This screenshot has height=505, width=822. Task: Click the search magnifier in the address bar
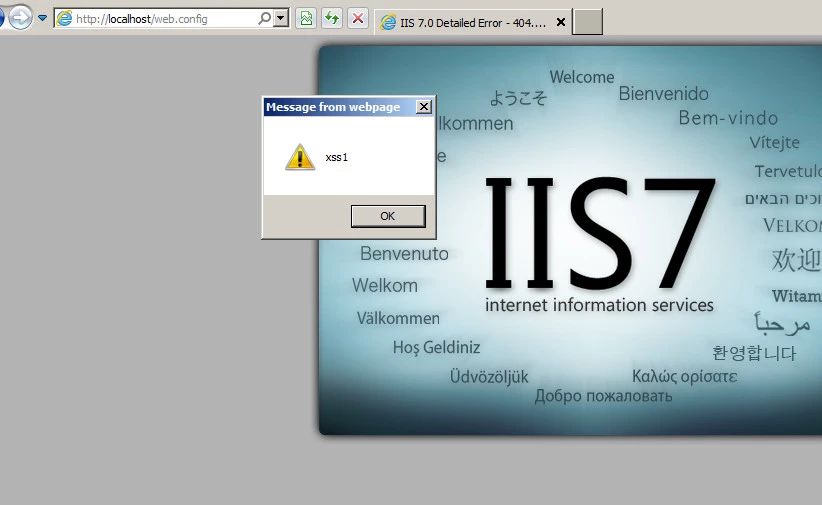click(x=265, y=19)
